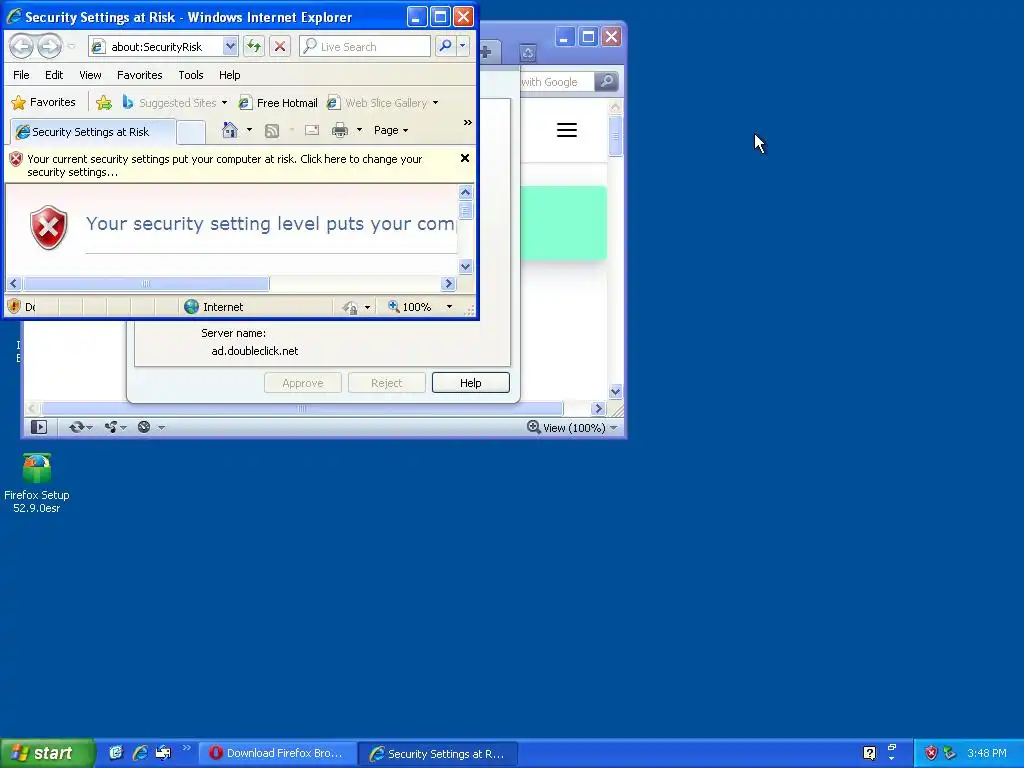Click the Read Mail envelope icon
Image resolution: width=1024 pixels, height=768 pixels.
point(312,130)
